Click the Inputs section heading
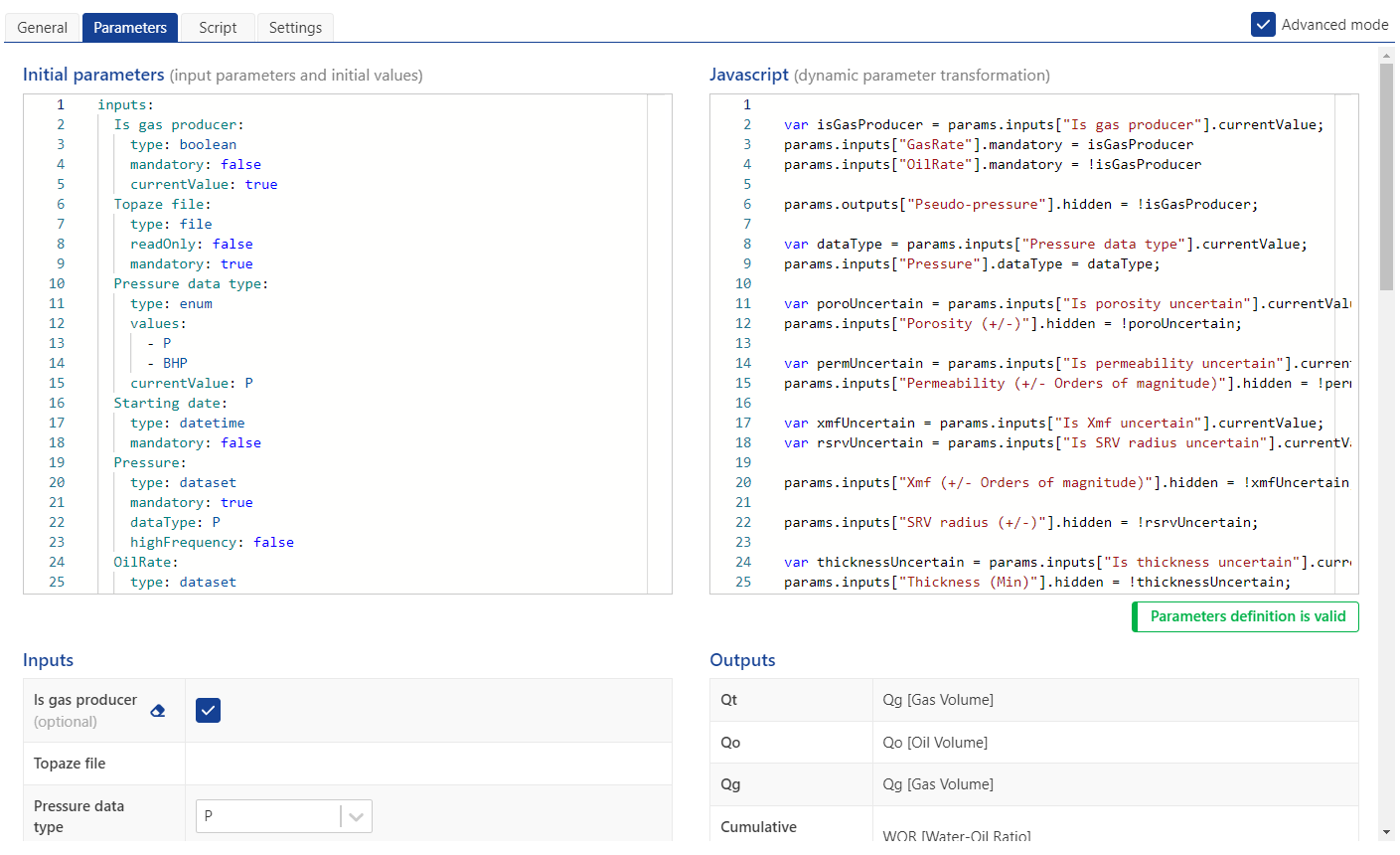 [x=48, y=660]
